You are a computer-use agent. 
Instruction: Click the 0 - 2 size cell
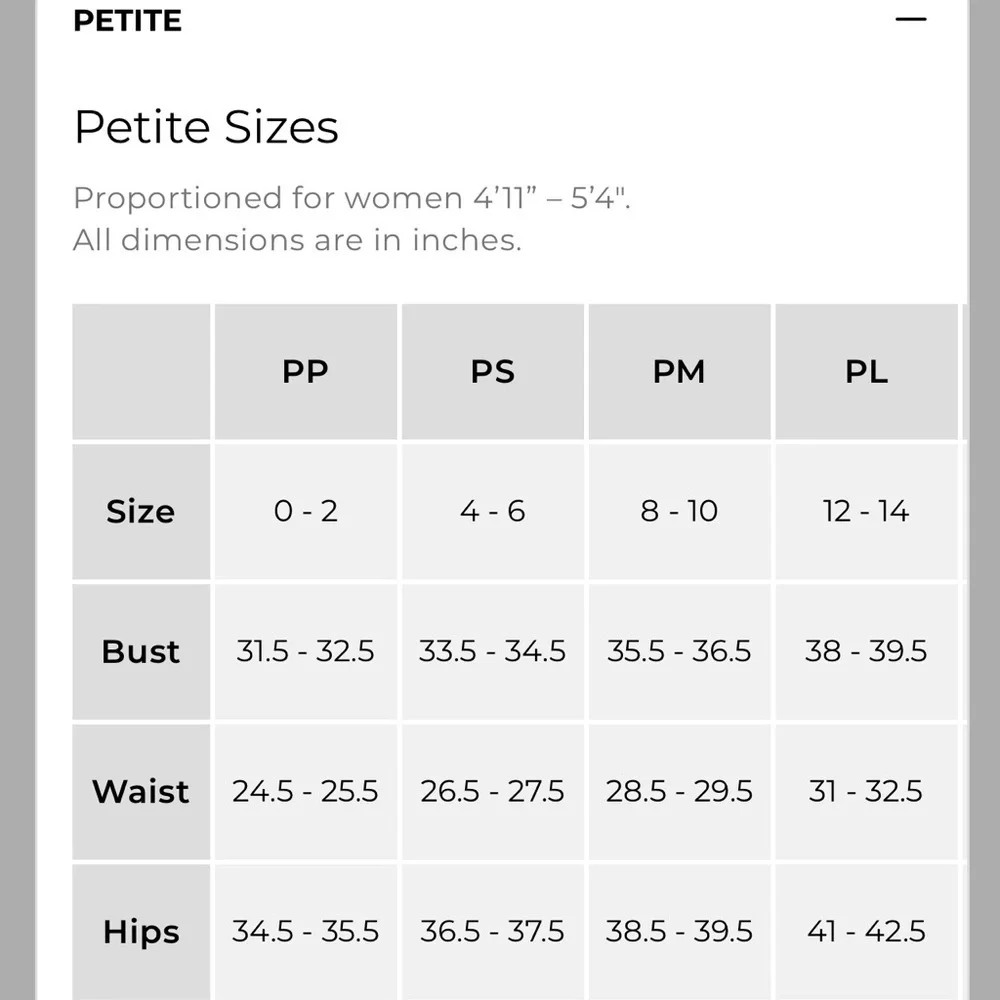coord(305,511)
